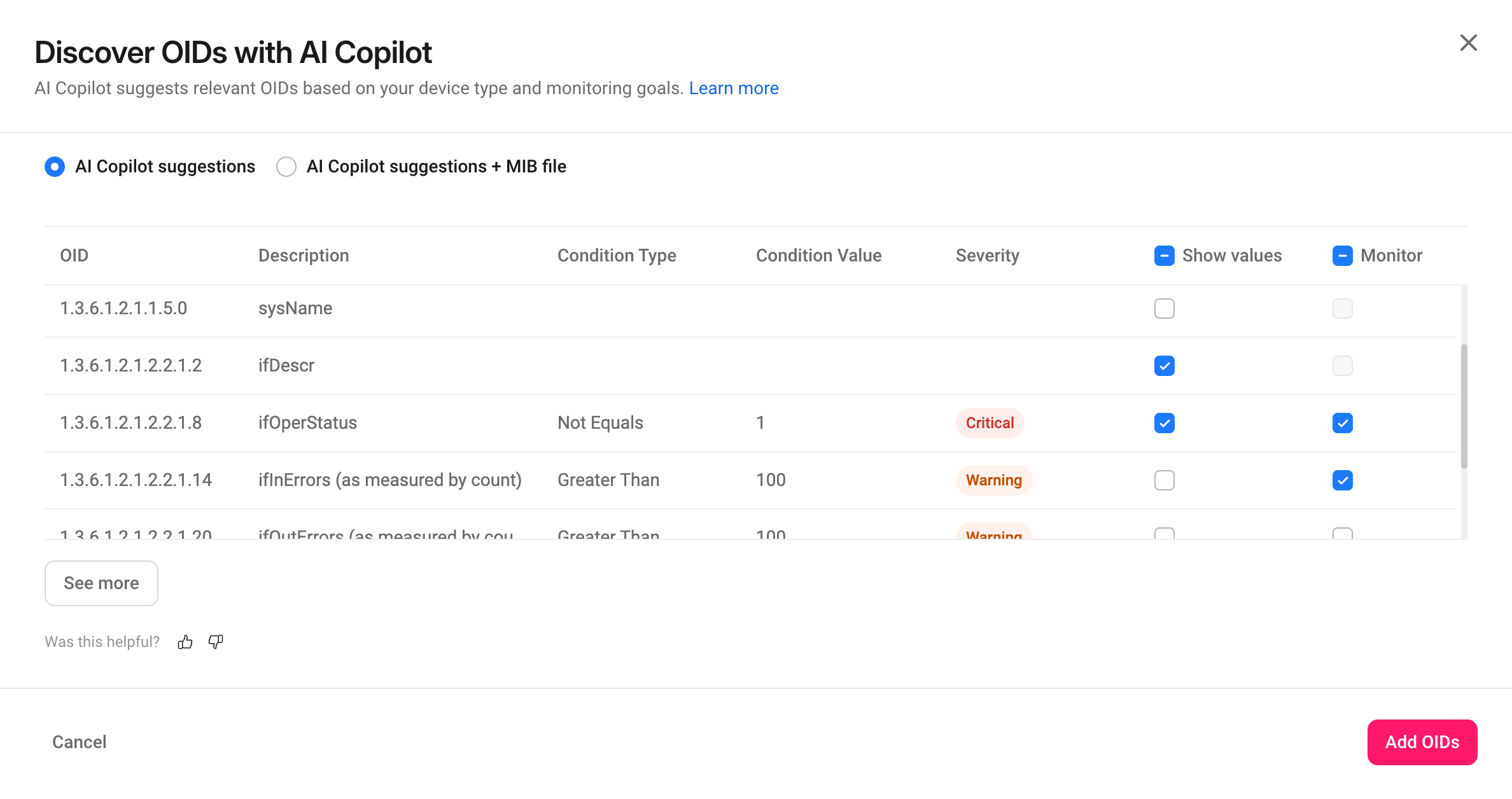Click the table's vertical scrollbar
1512x799 pixels.
click(x=1464, y=407)
